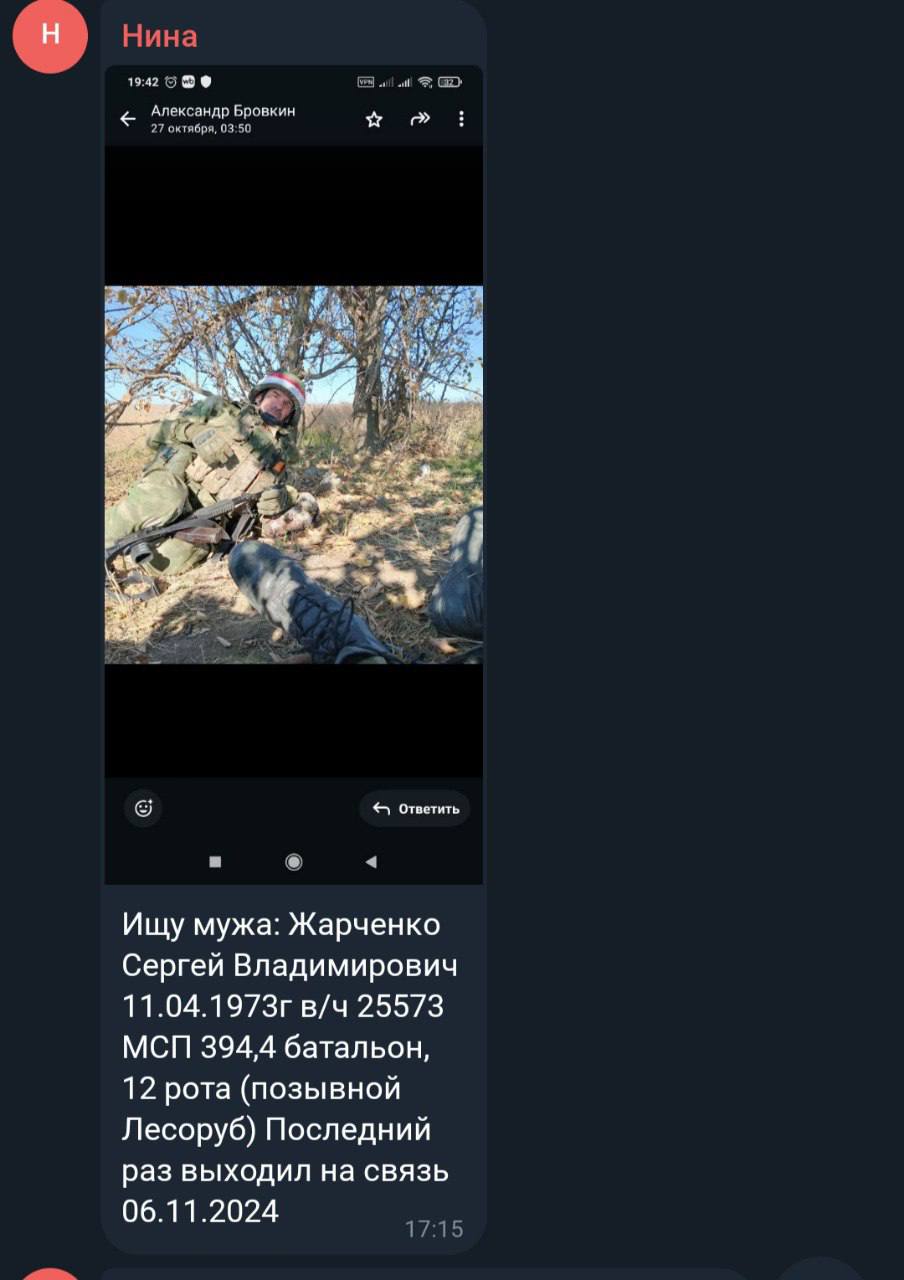The image size is (904, 1280).
Task: Open the three-dot more options menu
Action: click(x=461, y=118)
